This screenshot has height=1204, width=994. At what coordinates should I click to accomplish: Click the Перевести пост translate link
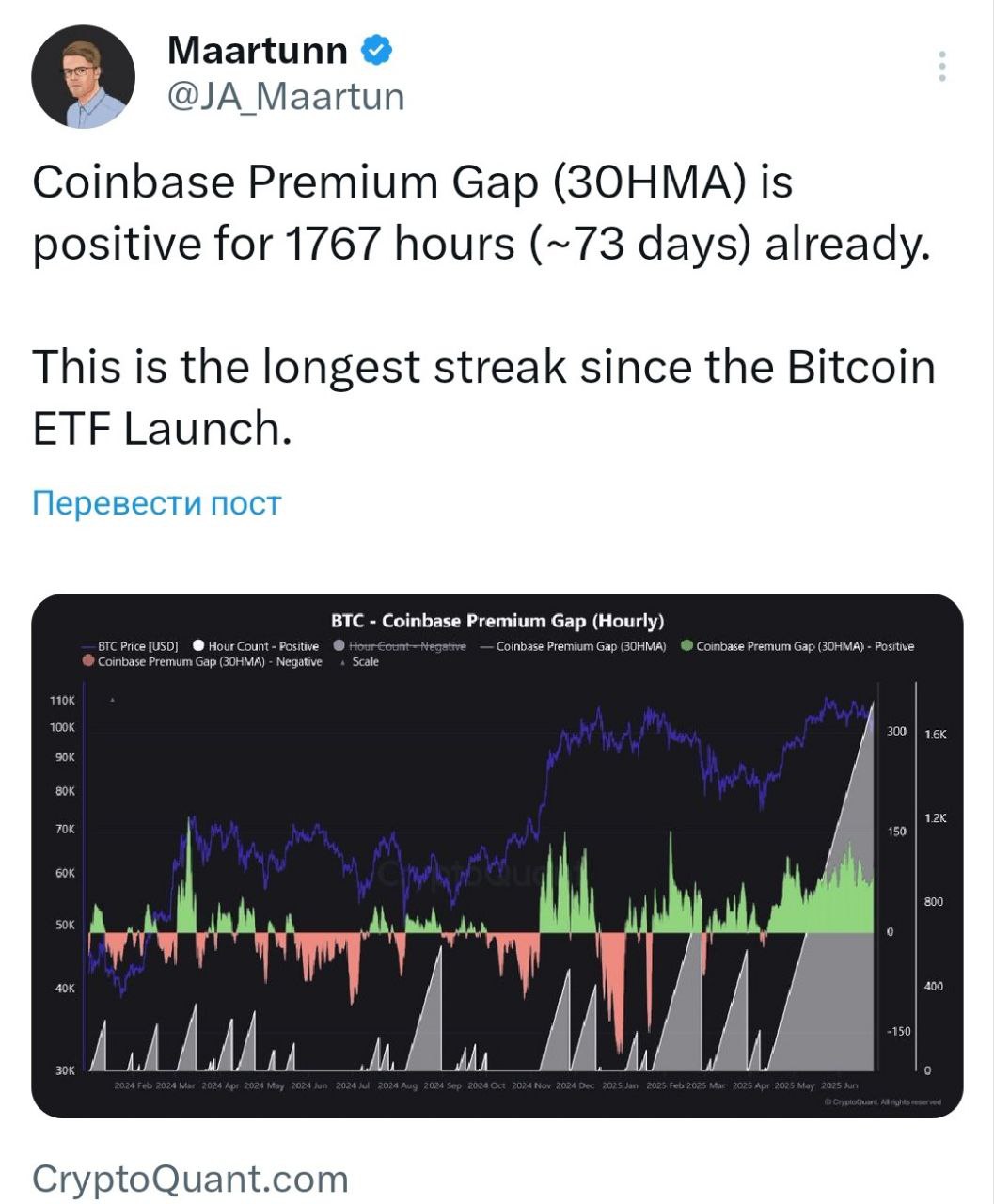click(x=157, y=503)
